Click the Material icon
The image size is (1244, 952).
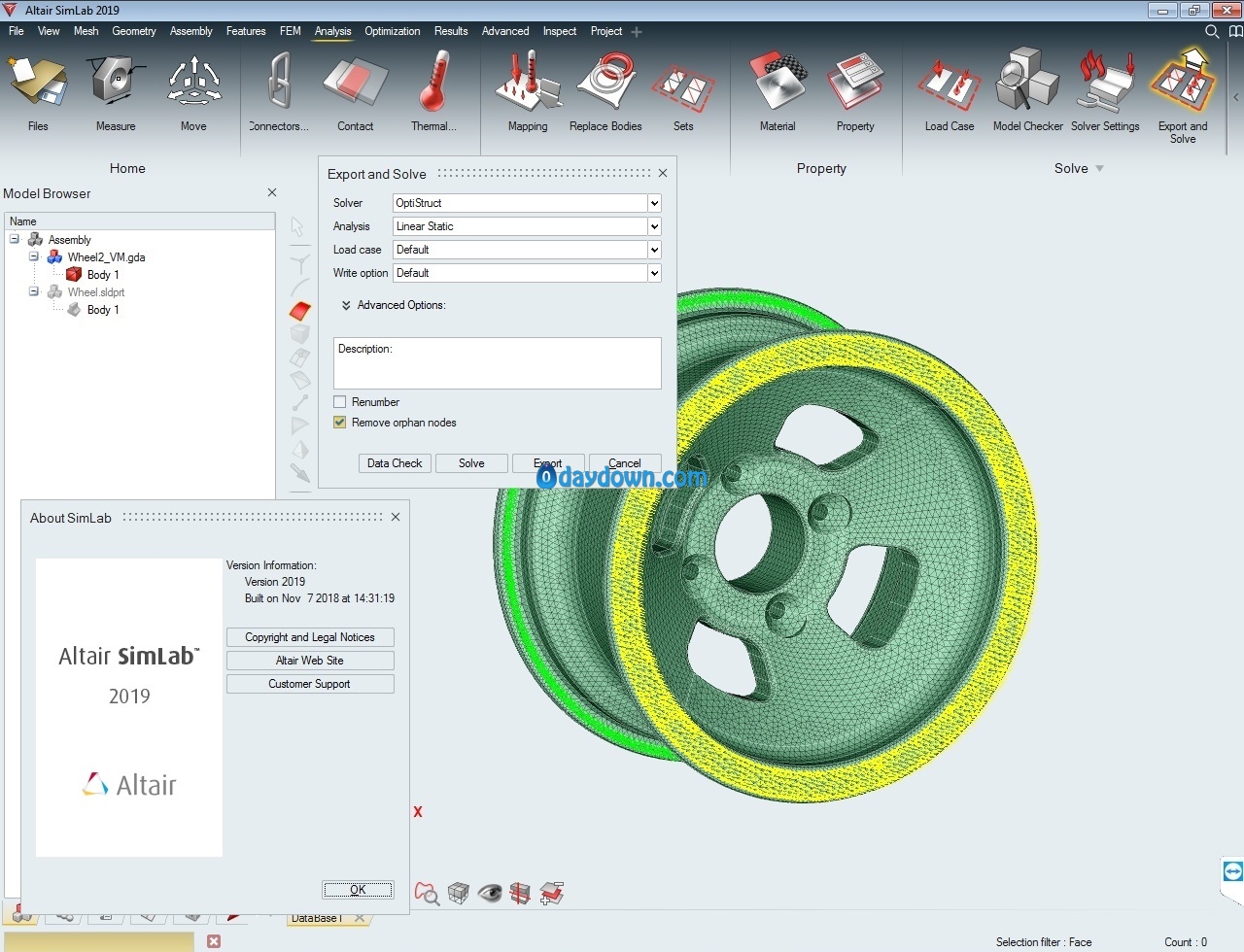click(777, 93)
